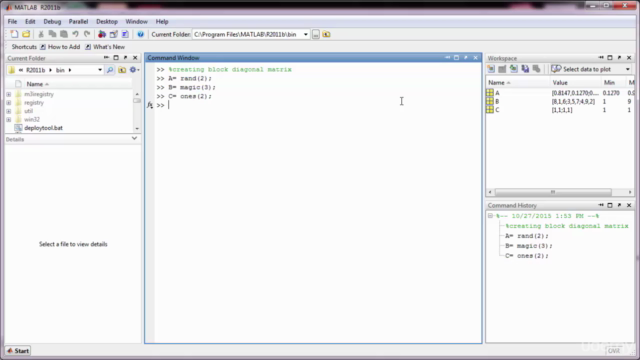Screen dimensions: 640x360
Task: Click new folder icon in Current Folder
Action: pos(122,70)
